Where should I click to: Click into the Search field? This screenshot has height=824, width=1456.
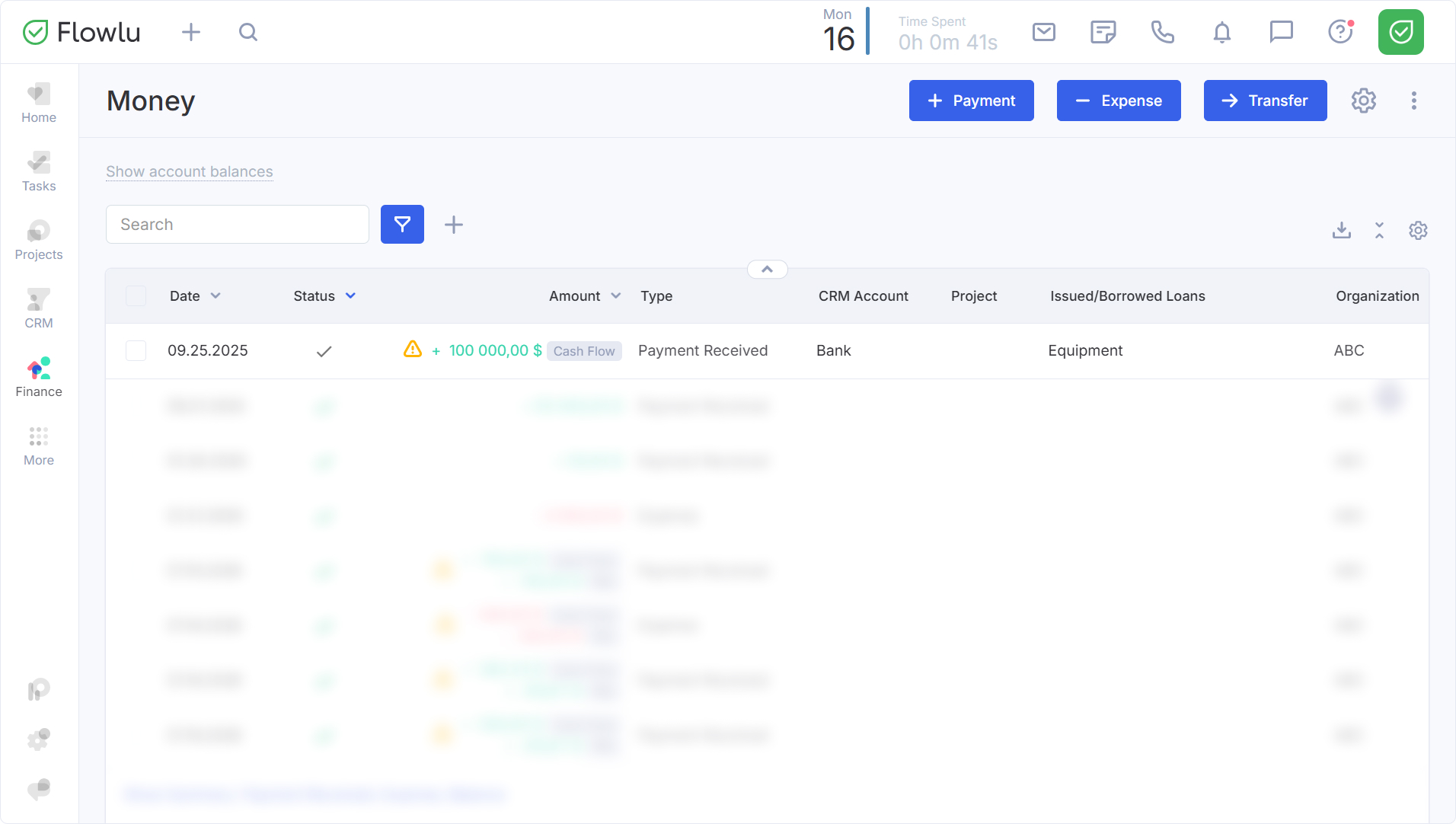point(238,225)
